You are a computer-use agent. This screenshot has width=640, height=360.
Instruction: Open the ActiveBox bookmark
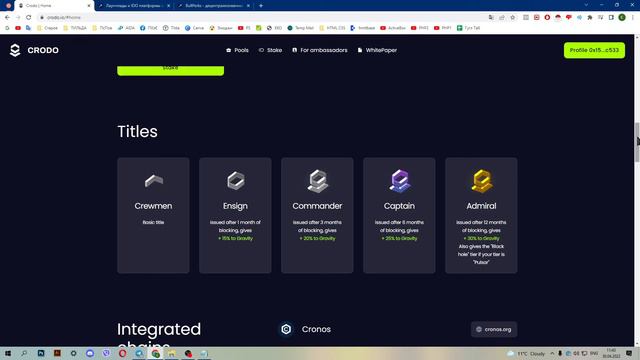393,28
